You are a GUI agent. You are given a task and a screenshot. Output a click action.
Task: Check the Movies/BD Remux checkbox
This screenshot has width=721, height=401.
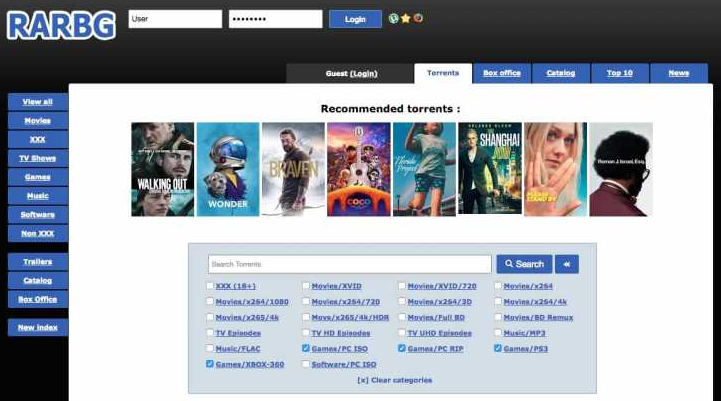pyautogui.click(x=498, y=317)
